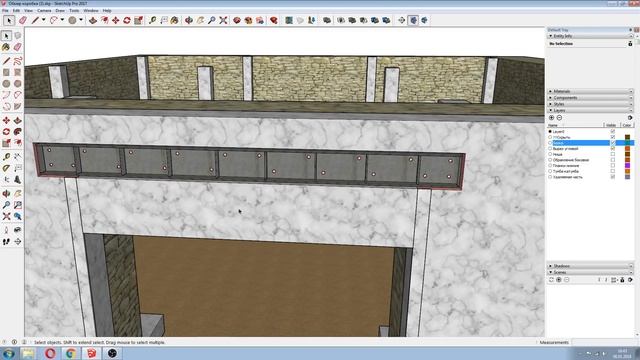Select the Pie tool in left toolset

point(18,107)
